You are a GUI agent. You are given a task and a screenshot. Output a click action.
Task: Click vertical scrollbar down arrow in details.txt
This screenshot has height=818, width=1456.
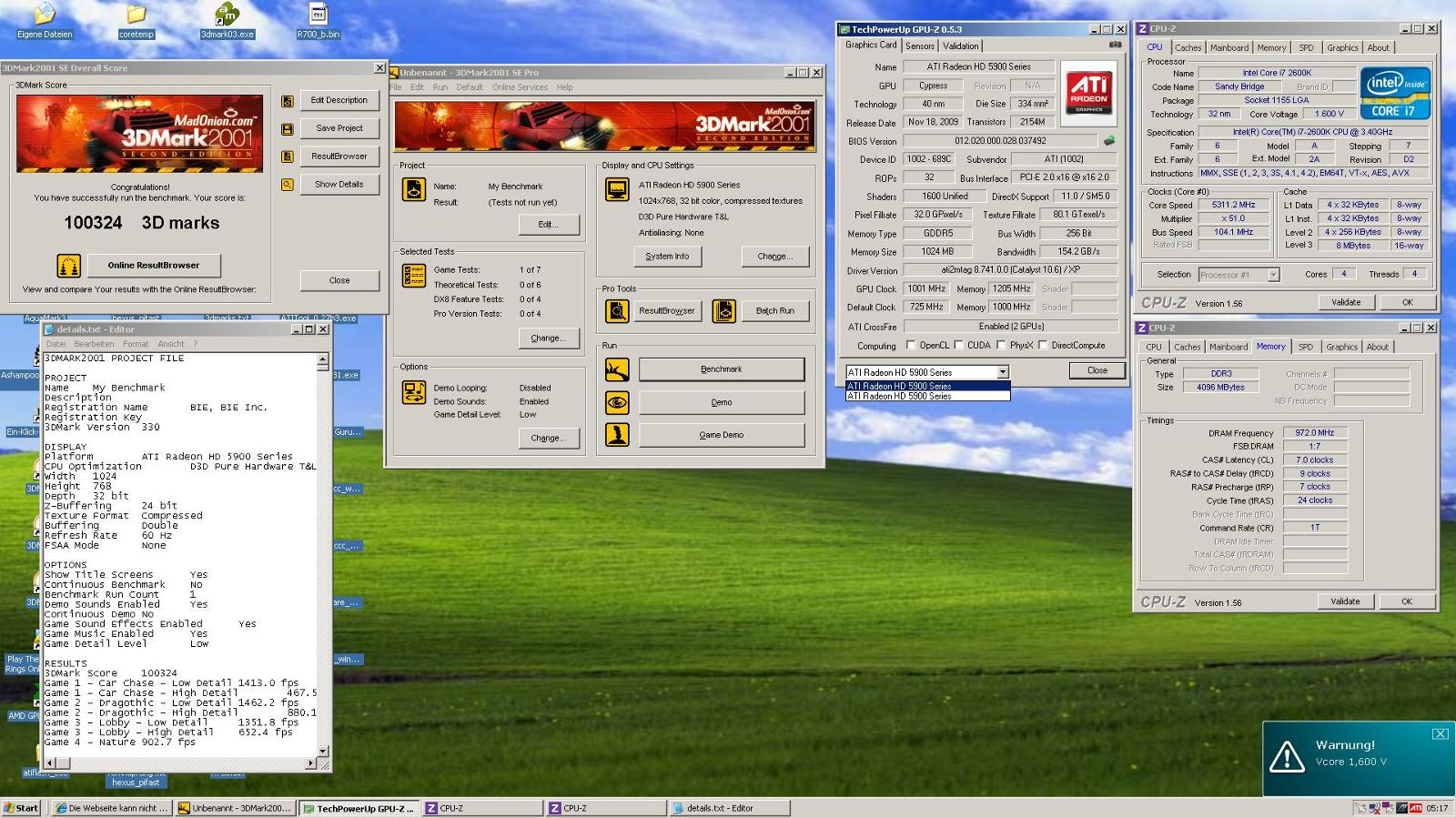pos(322,752)
